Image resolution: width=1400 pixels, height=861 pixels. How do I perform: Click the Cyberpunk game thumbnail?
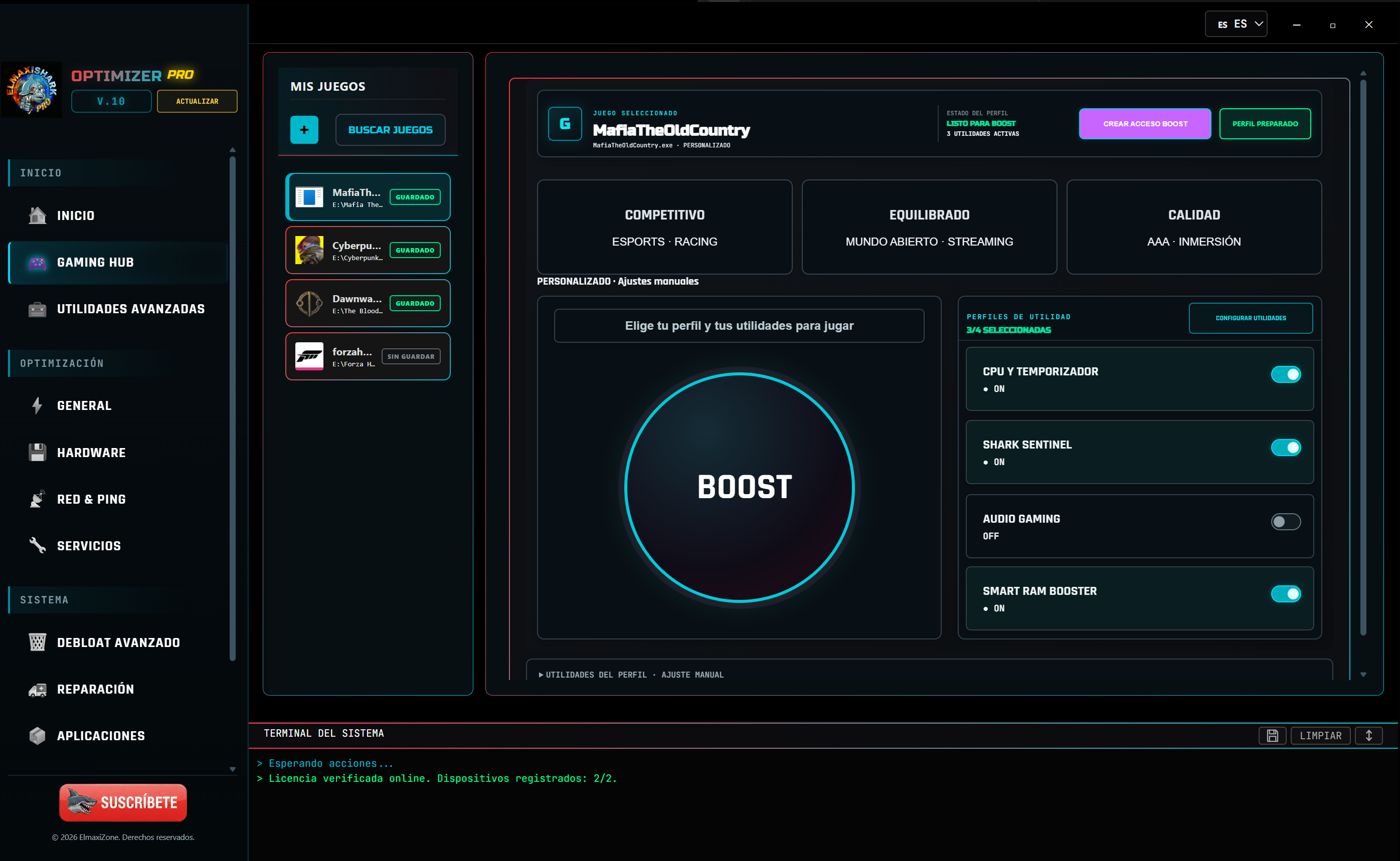coord(309,250)
